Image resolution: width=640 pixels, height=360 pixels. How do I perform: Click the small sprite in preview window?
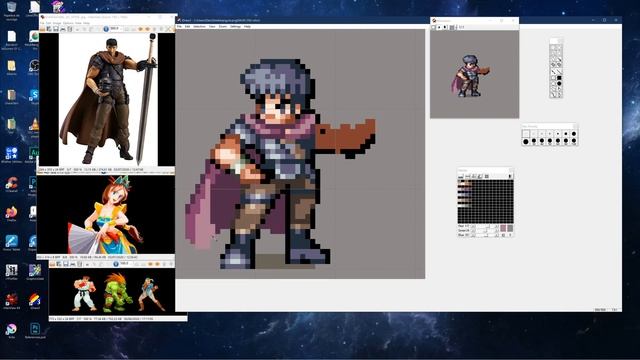pos(470,76)
